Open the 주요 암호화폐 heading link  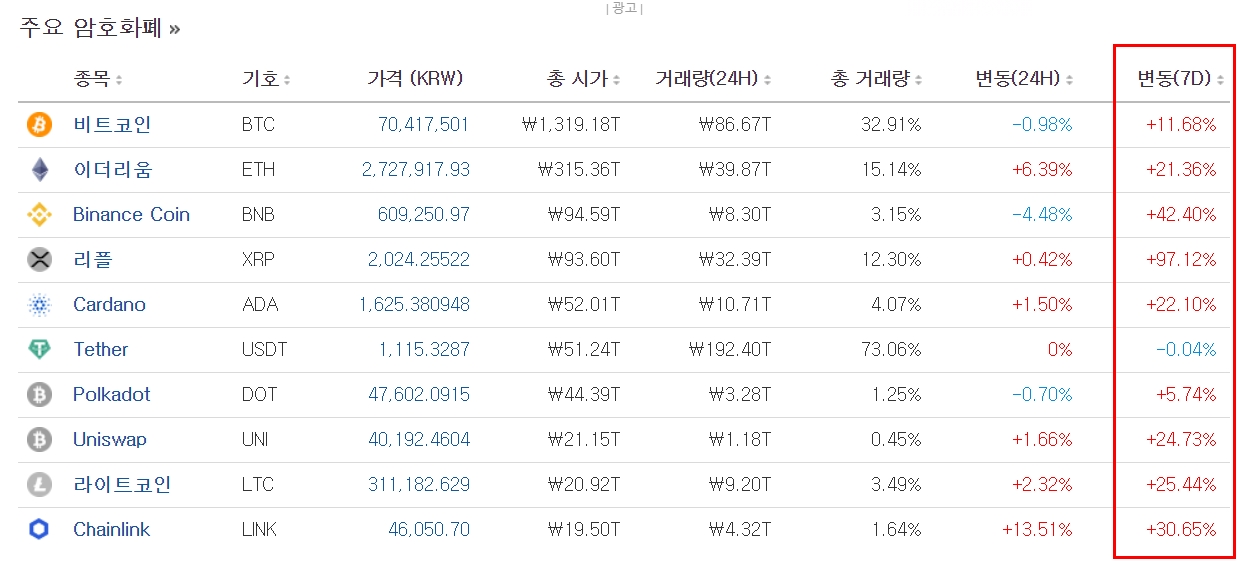click(100, 27)
